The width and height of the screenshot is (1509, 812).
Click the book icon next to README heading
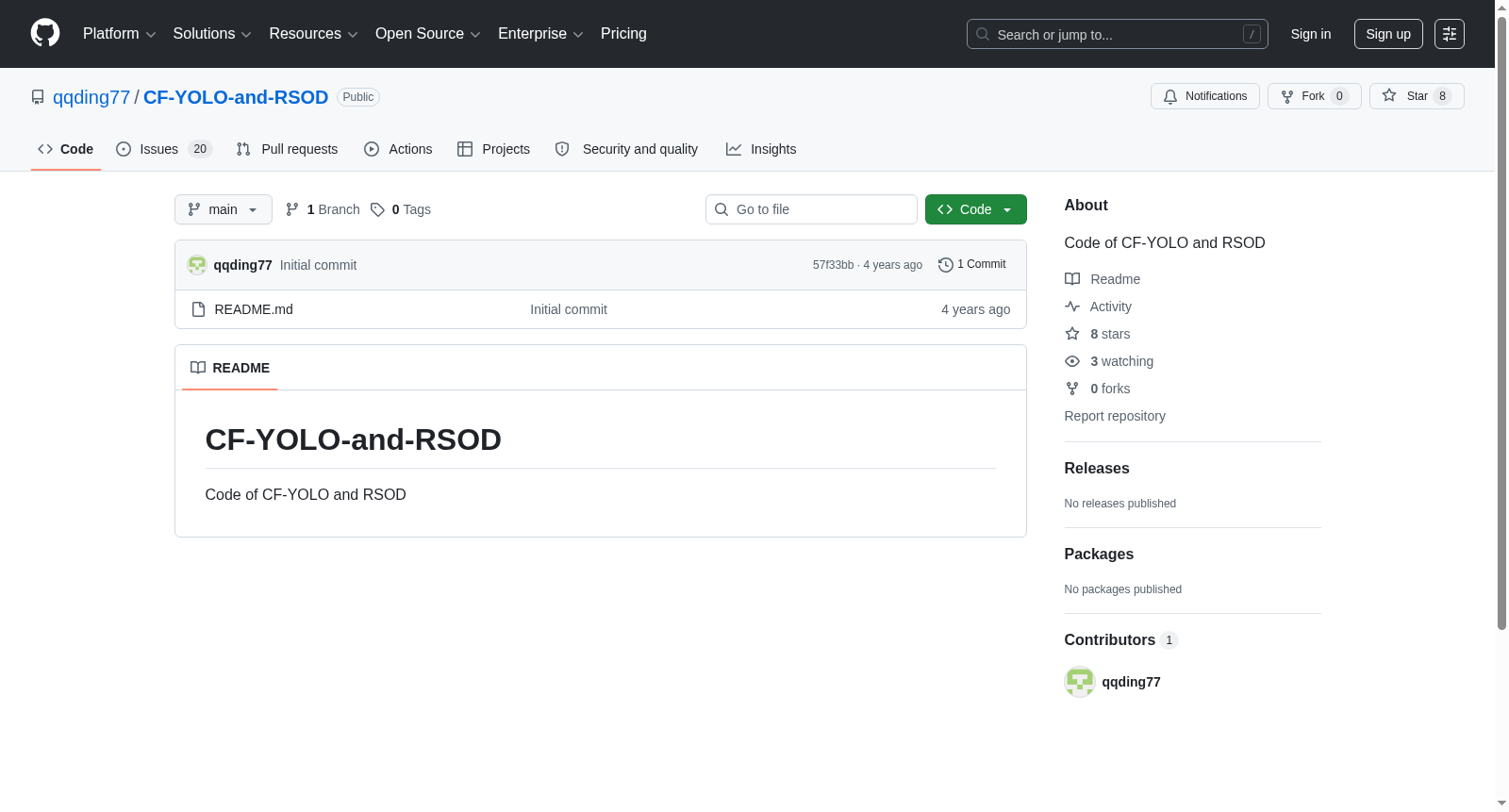tap(198, 368)
